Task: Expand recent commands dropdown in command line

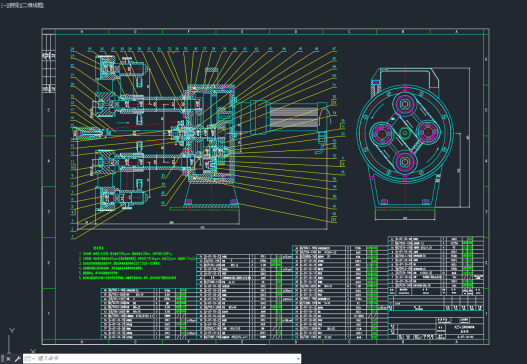Action: [x=30, y=359]
